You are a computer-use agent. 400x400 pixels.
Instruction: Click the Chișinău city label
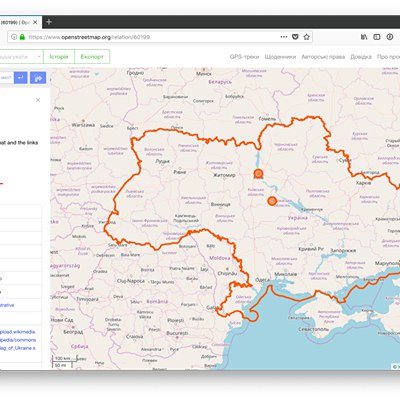pyautogui.click(x=227, y=273)
